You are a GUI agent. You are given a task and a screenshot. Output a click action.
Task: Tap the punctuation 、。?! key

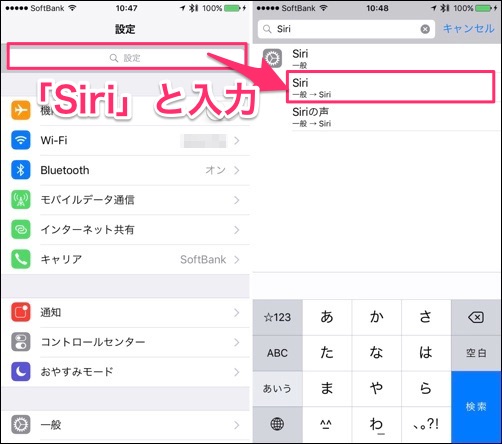click(x=426, y=424)
